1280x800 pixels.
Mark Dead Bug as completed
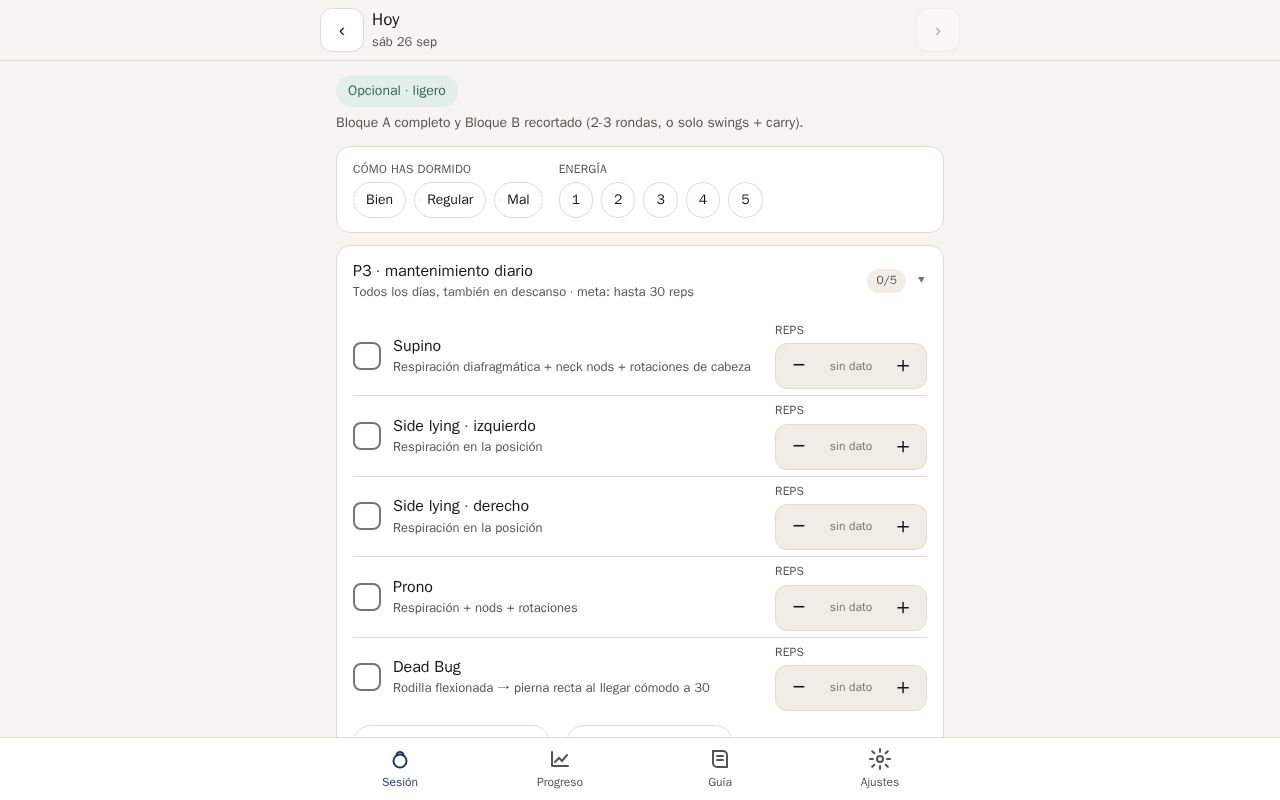click(367, 677)
